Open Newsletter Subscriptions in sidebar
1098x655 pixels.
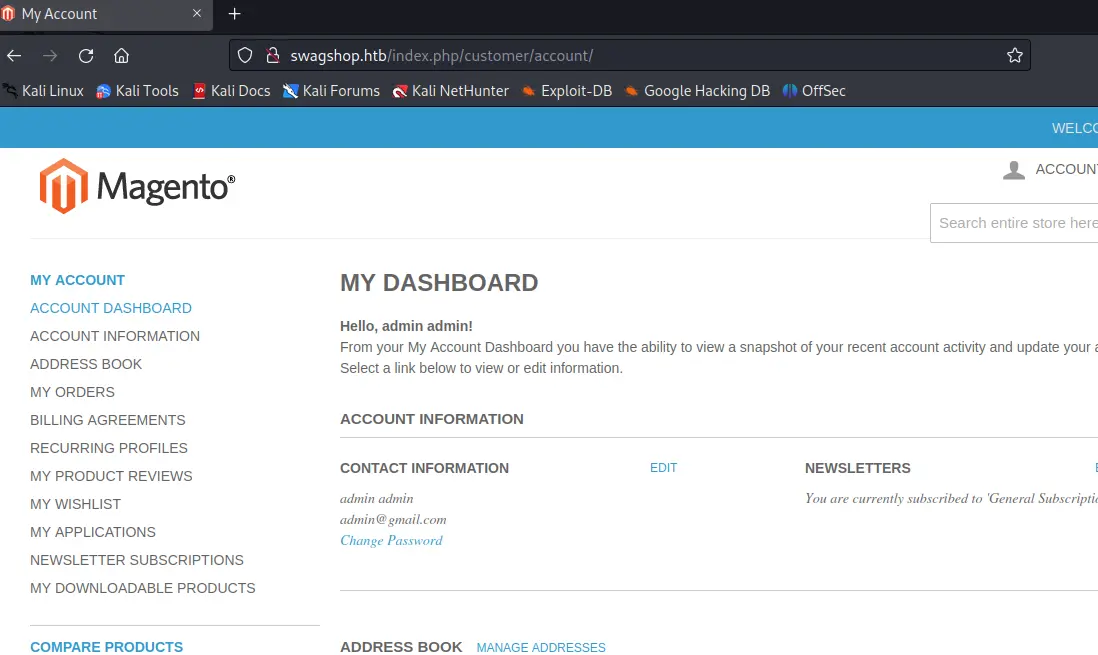(137, 560)
